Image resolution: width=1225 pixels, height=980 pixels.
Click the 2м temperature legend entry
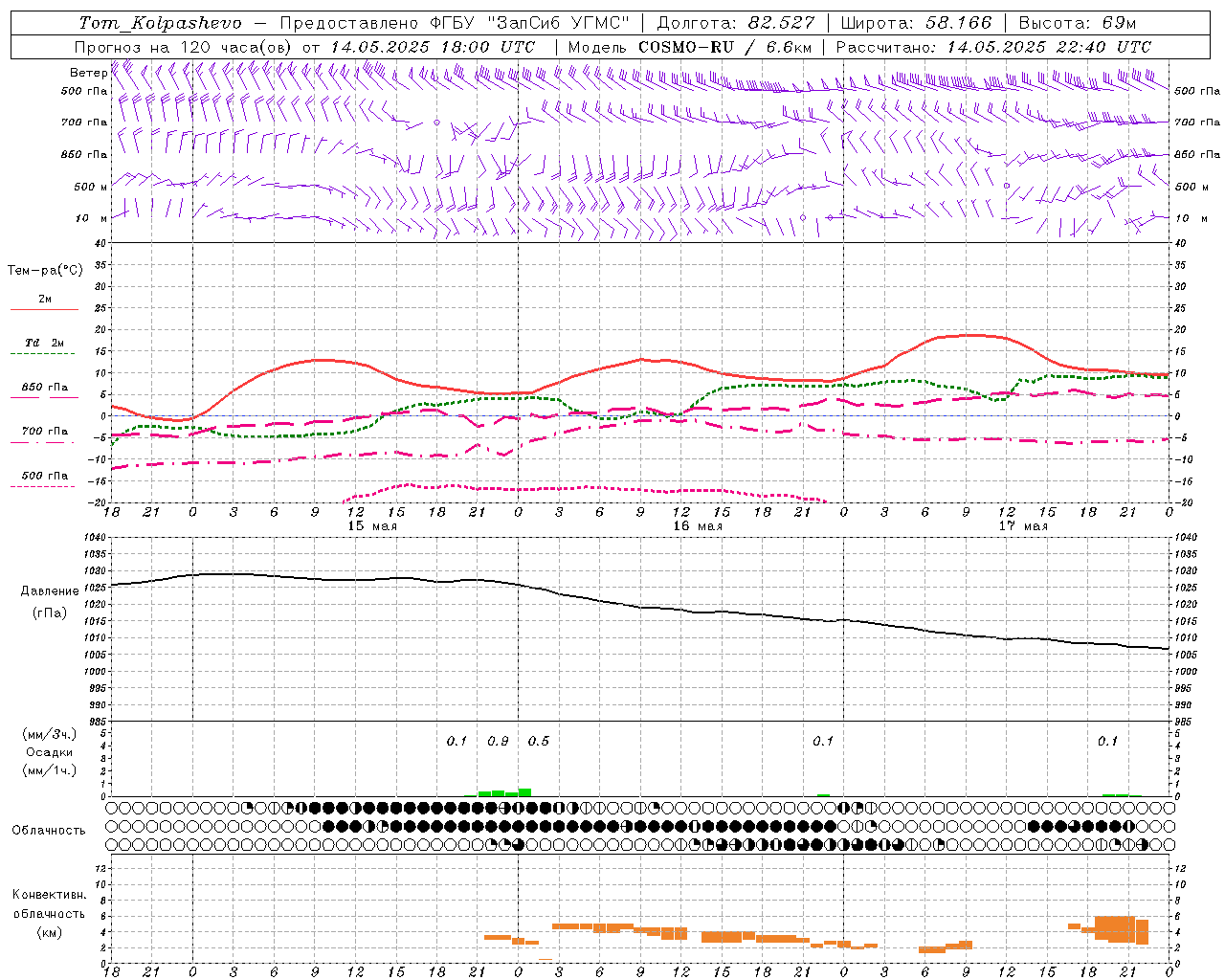pyautogui.click(x=45, y=300)
